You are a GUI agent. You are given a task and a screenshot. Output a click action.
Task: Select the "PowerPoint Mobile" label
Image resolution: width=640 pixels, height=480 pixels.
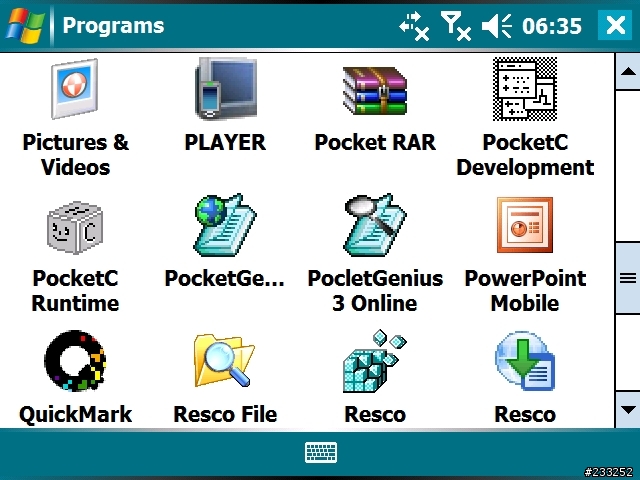pyautogui.click(x=525, y=291)
